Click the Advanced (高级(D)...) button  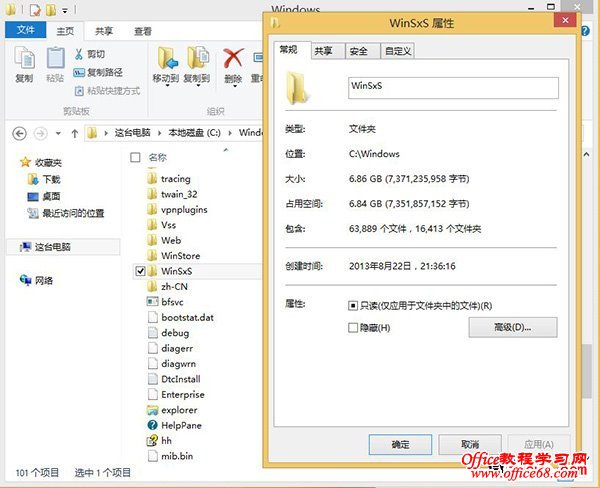(x=513, y=327)
